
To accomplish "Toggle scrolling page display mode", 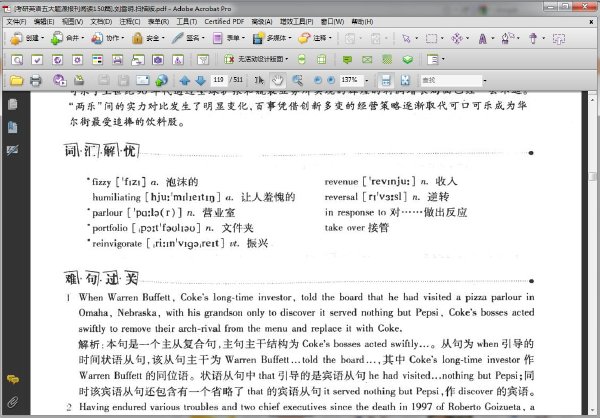I will tap(386, 80).
